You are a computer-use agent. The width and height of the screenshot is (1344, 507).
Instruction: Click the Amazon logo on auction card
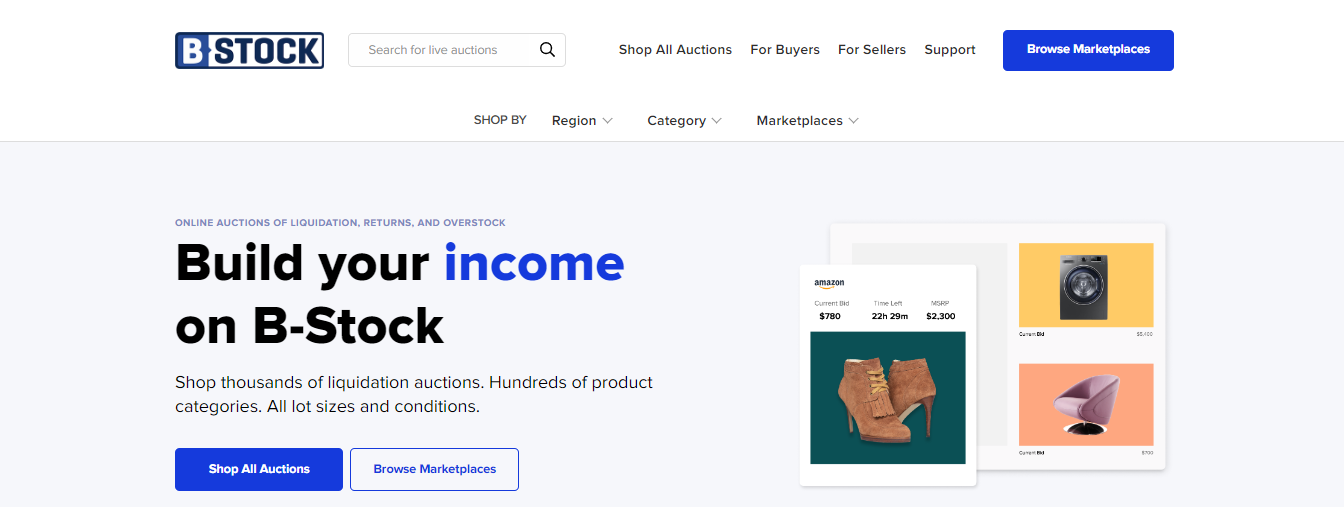click(x=829, y=284)
